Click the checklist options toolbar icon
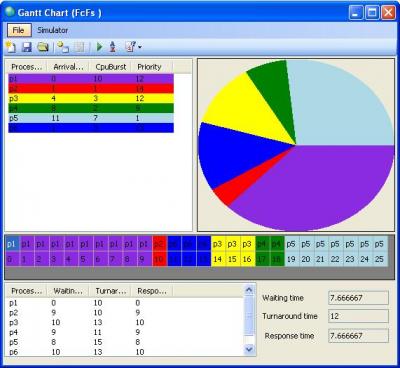400x368 pixels. coord(130,47)
